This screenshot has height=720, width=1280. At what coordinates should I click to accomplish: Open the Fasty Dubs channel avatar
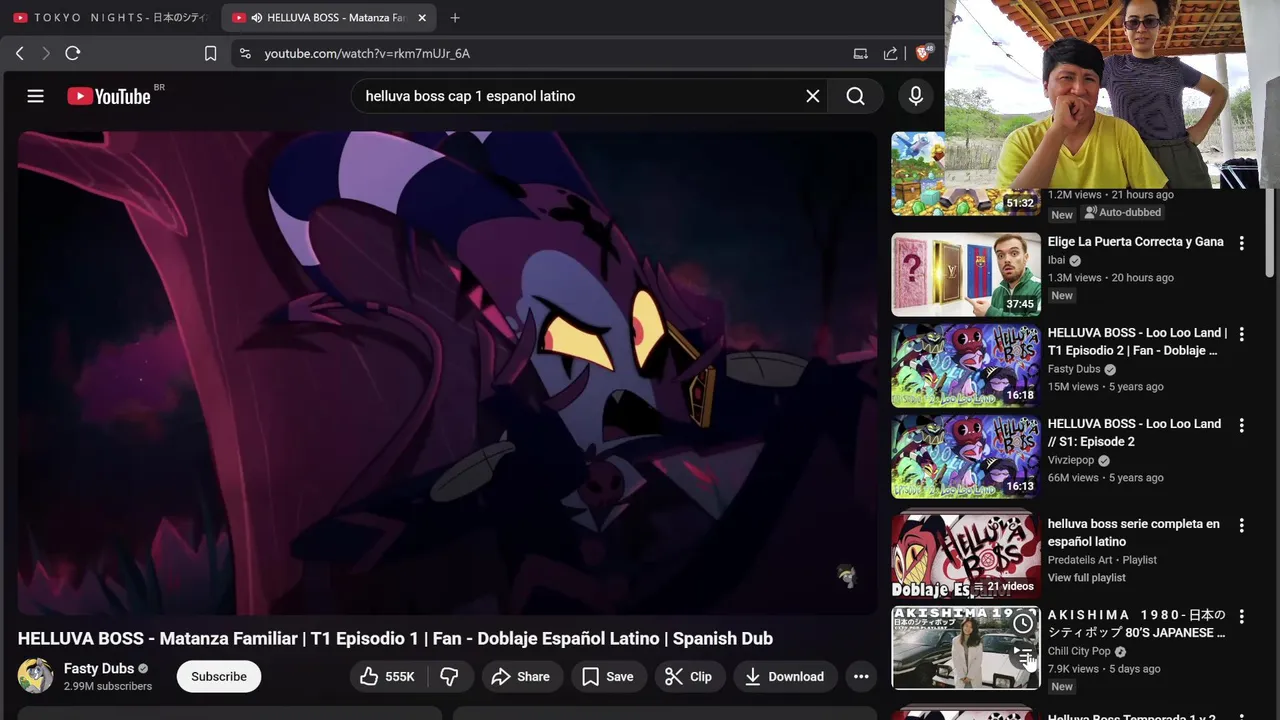click(x=36, y=676)
